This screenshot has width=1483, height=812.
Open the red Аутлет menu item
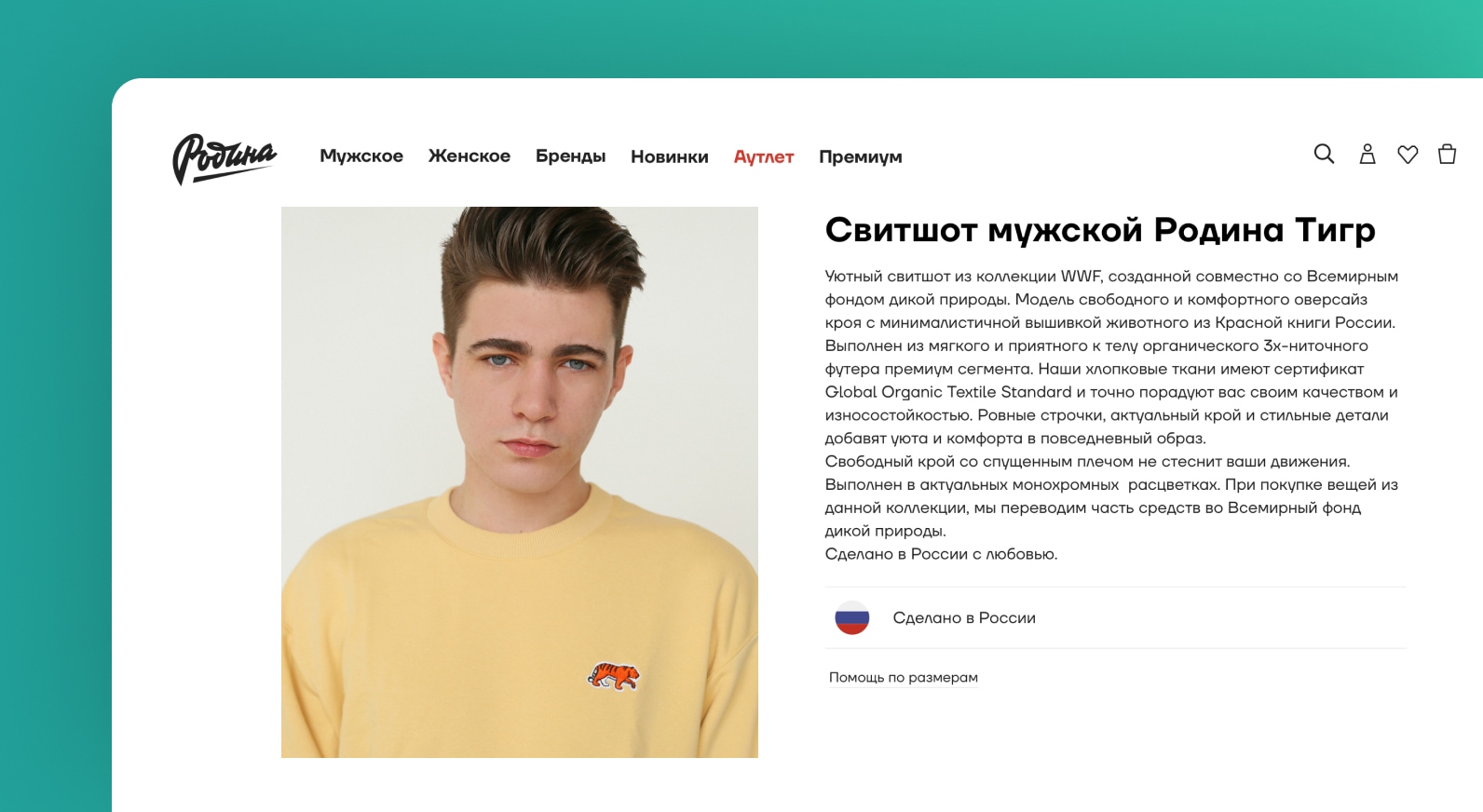click(x=764, y=156)
